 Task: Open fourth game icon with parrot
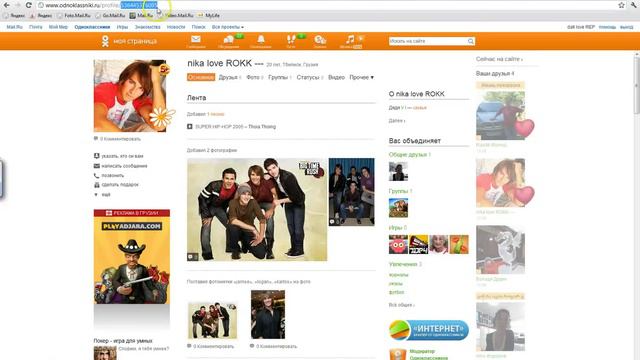pyautogui.click(x=459, y=244)
